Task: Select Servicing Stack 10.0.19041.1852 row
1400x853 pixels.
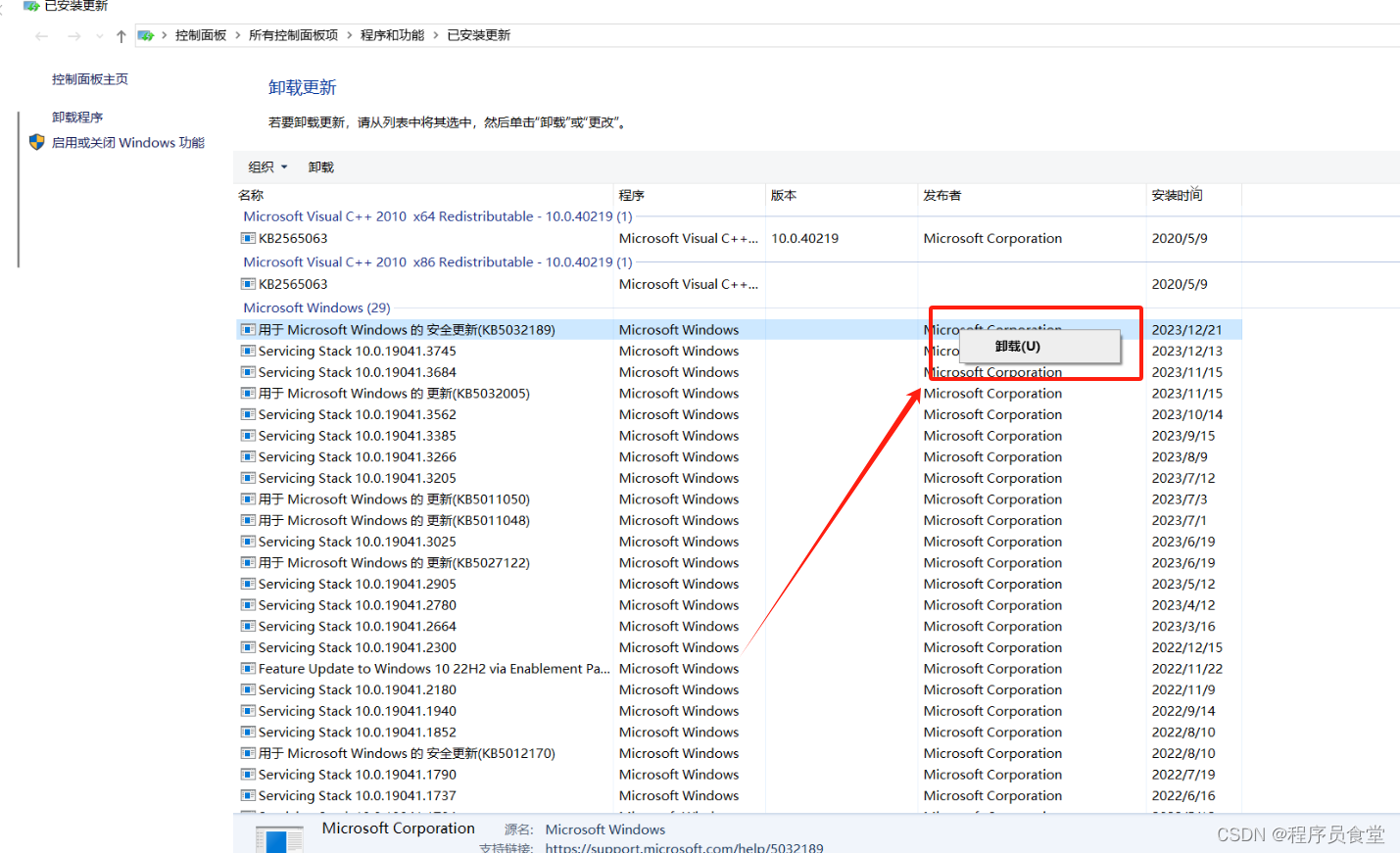Action: tap(740, 733)
